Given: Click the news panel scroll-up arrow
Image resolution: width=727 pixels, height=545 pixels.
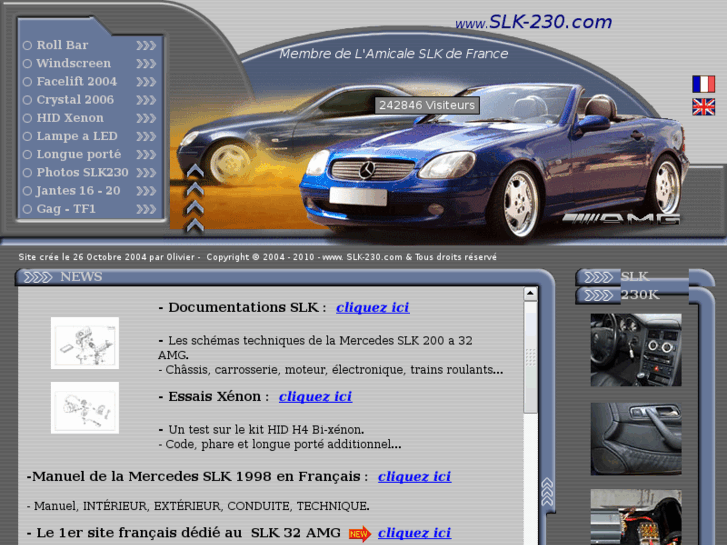Looking at the screenshot, I should 530,295.
